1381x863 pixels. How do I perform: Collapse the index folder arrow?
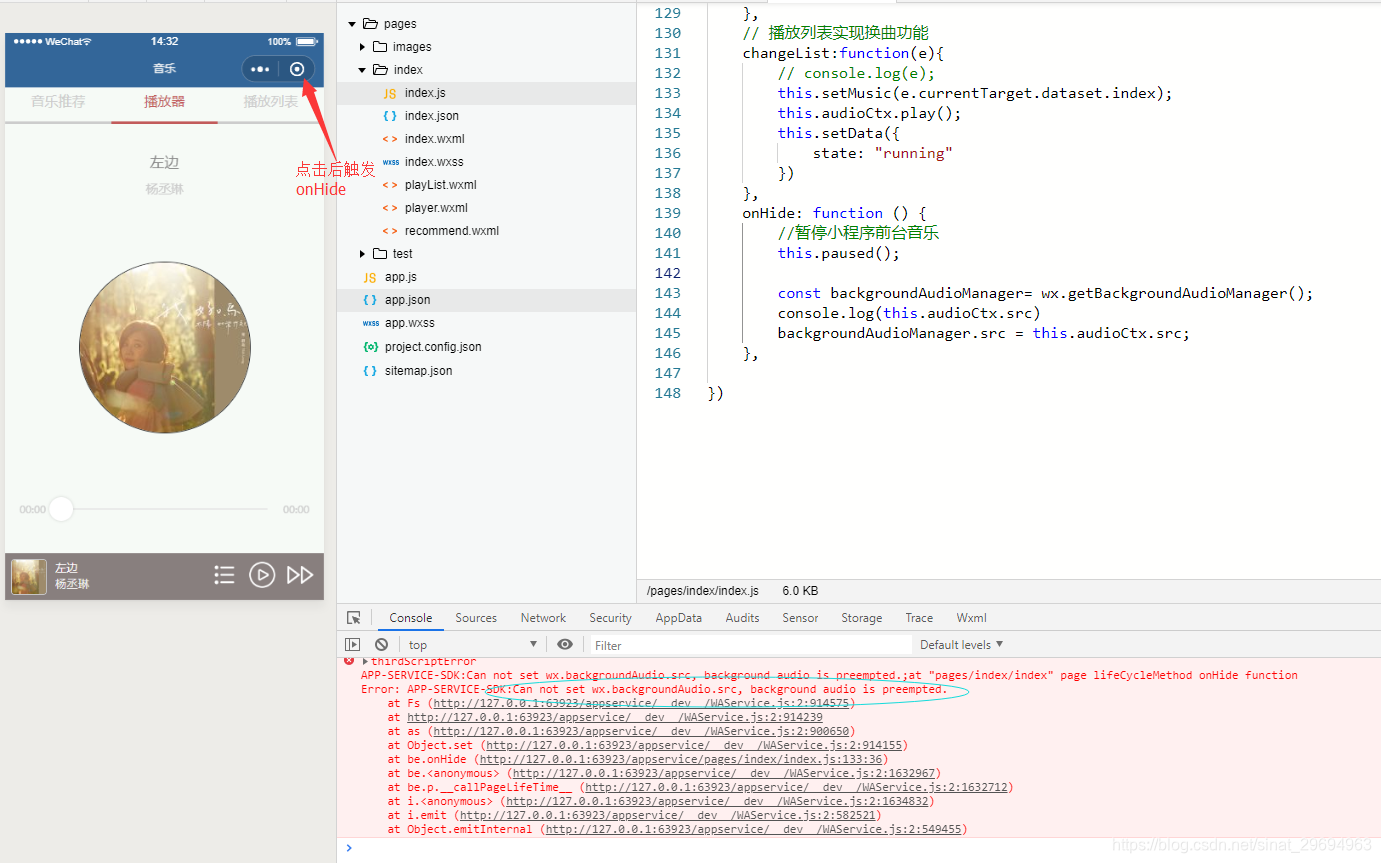coord(363,70)
